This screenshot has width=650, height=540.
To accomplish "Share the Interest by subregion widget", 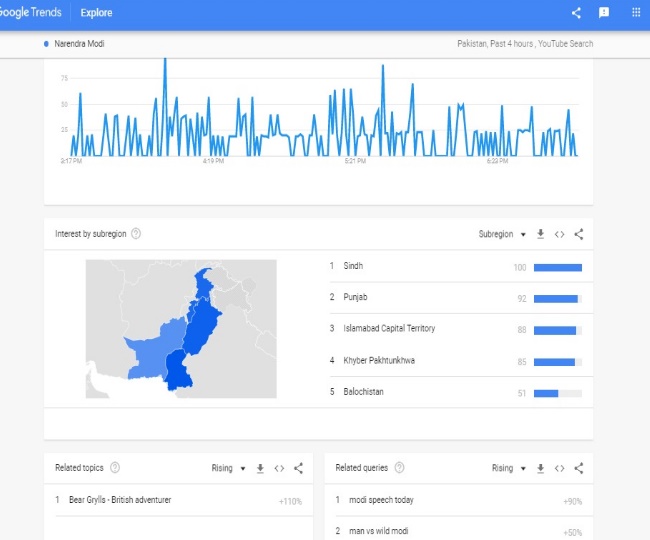I will (x=579, y=234).
